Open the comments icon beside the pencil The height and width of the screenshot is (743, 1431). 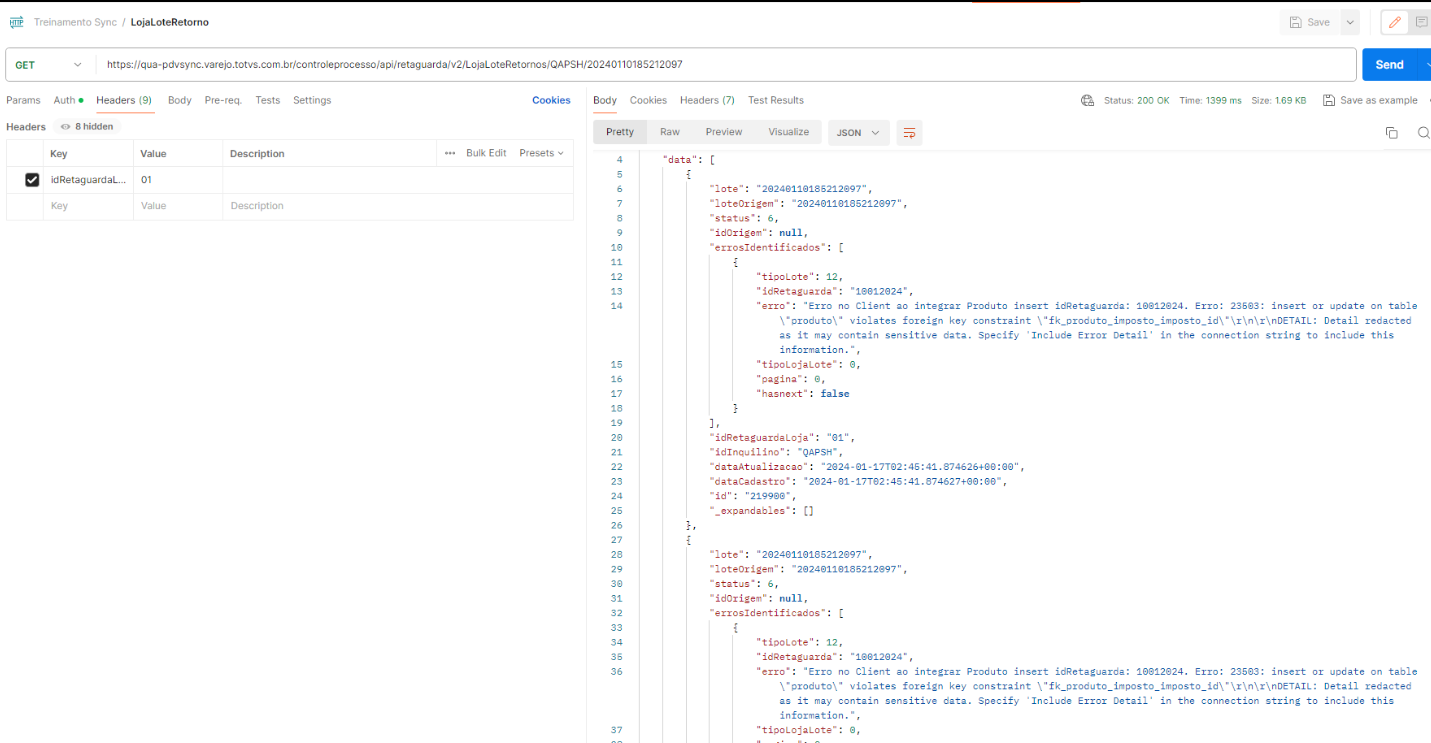click(x=1421, y=22)
